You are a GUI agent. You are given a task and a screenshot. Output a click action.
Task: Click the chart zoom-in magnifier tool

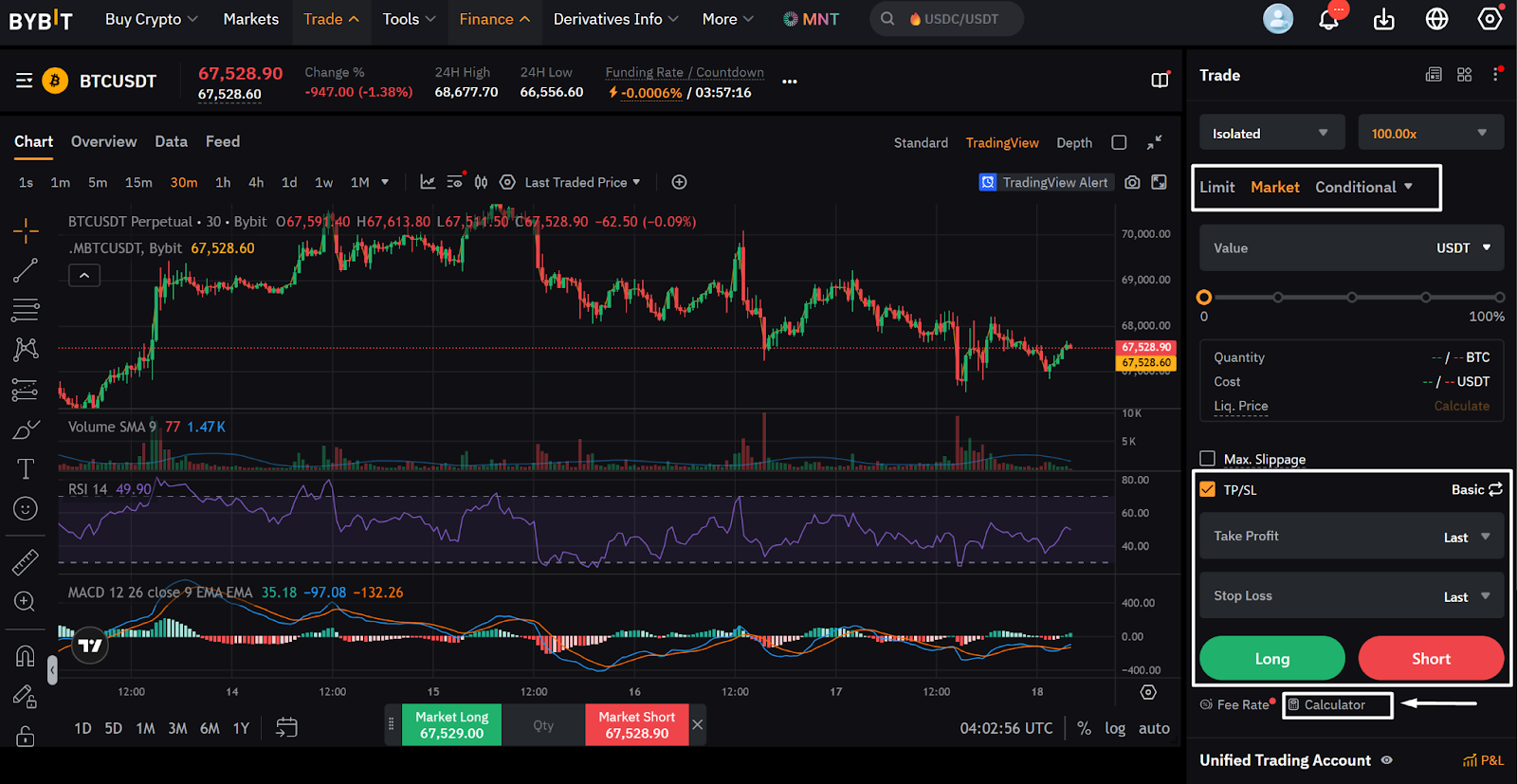click(26, 602)
